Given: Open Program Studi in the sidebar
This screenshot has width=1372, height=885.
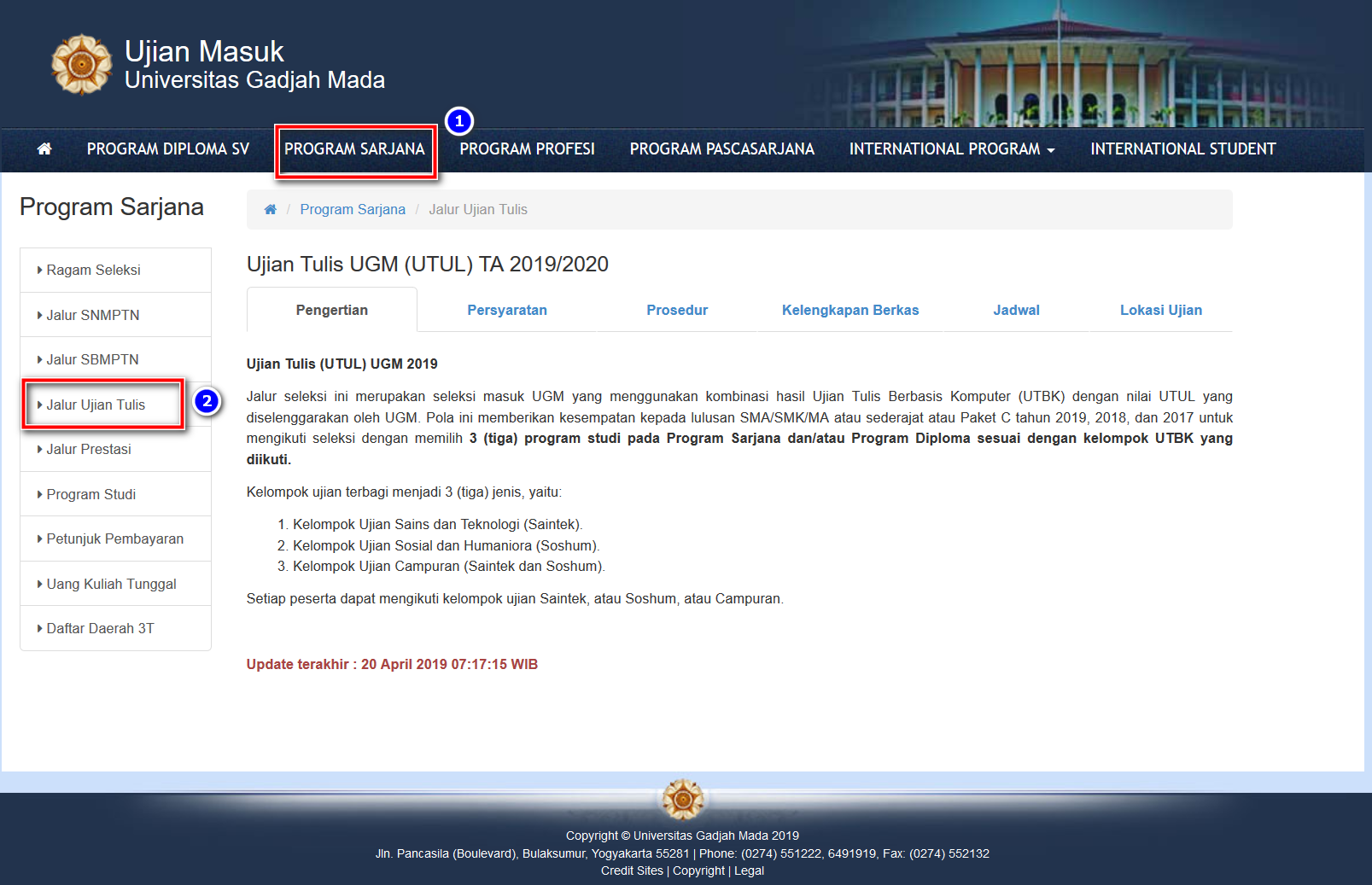Looking at the screenshot, I should [115, 494].
